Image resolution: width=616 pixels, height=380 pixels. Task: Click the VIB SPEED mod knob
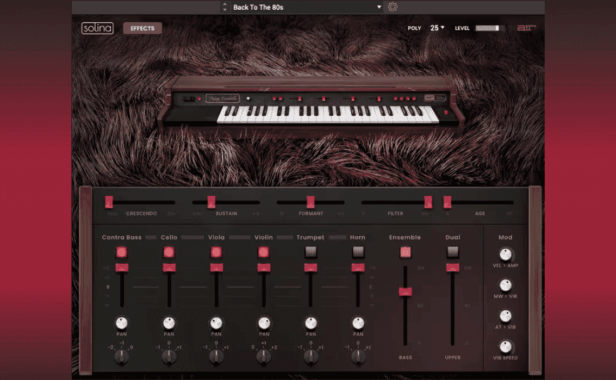coord(506,347)
